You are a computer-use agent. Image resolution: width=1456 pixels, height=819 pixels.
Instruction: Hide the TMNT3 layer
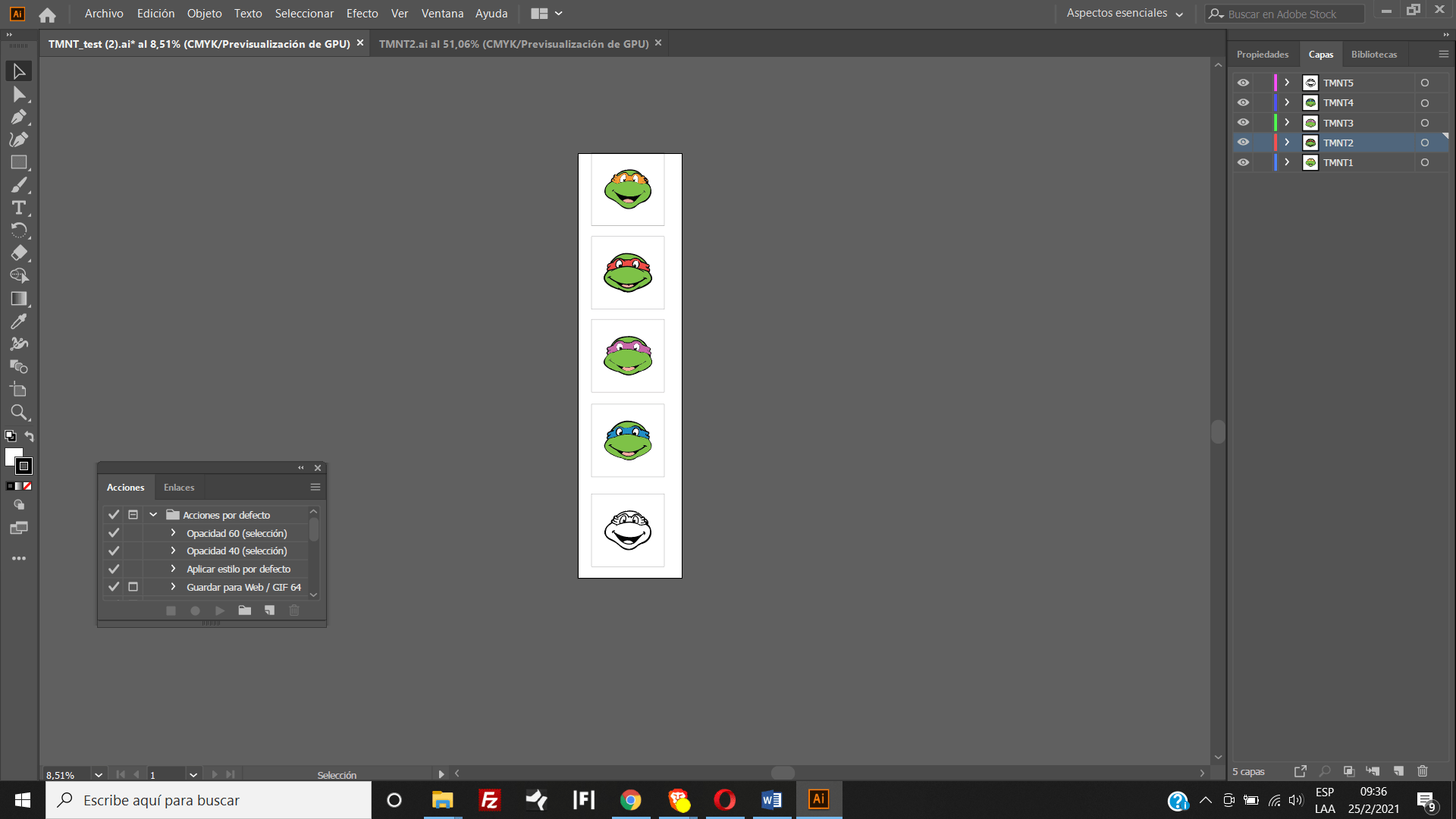tap(1243, 122)
